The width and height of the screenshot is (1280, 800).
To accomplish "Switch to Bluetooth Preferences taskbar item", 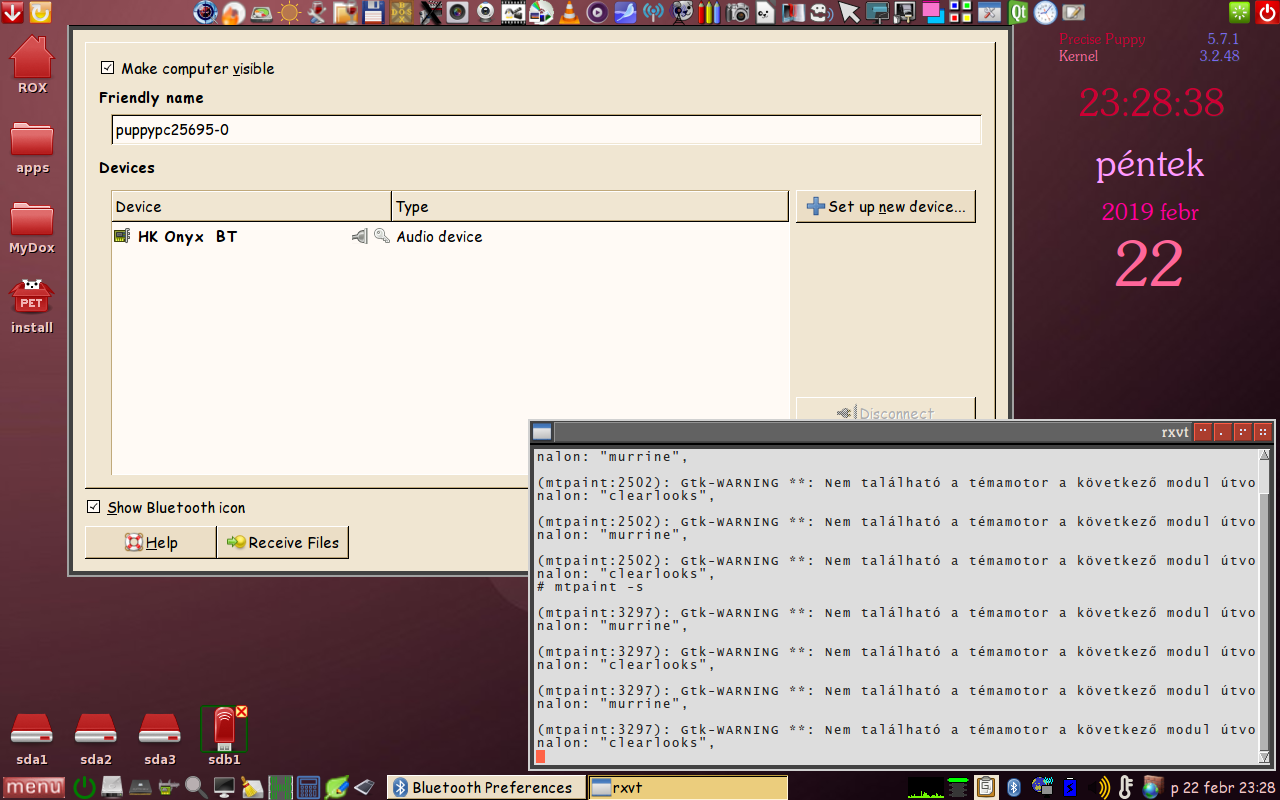I will (x=486, y=788).
